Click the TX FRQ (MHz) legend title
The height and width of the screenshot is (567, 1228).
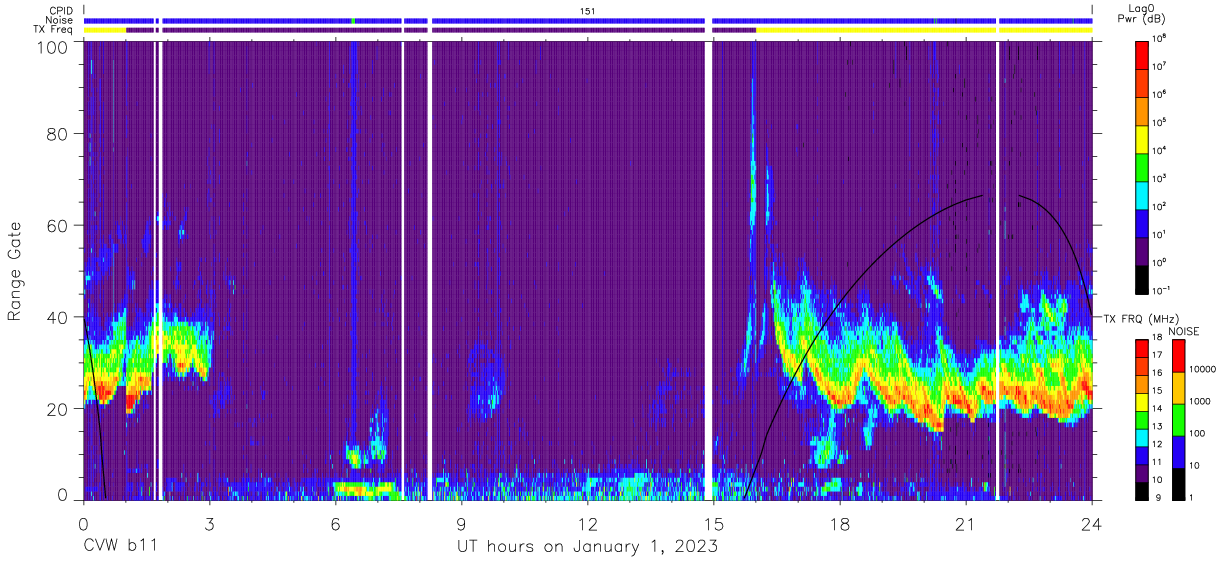click(1143, 318)
